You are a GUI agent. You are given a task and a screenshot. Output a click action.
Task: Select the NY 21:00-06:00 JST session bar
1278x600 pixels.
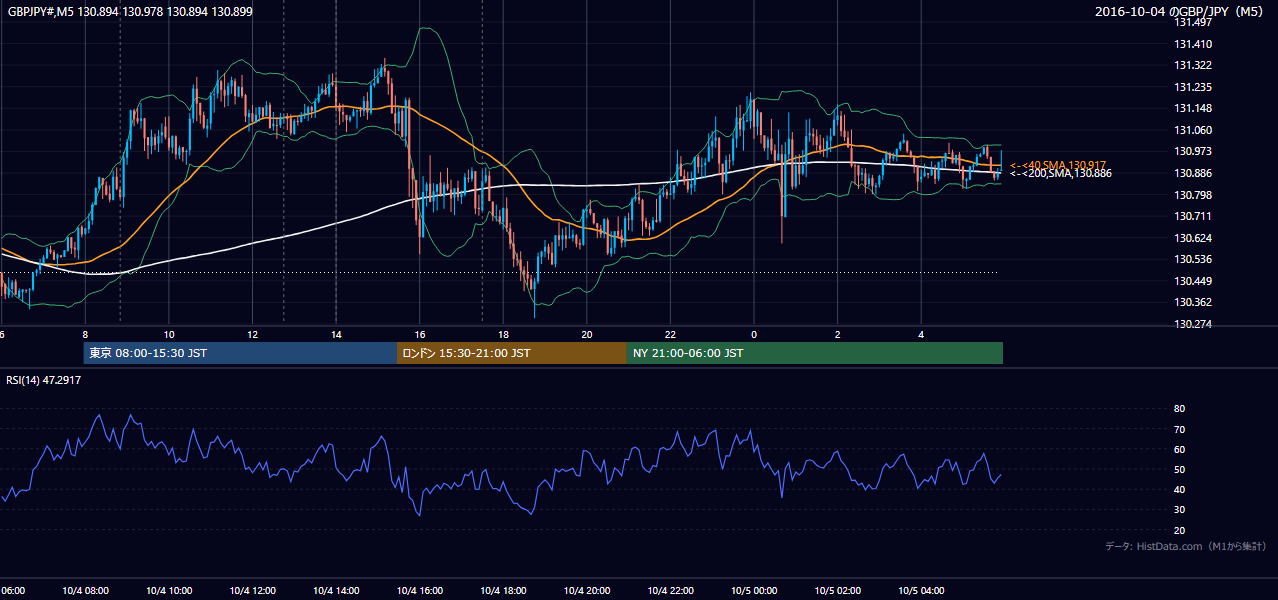click(815, 353)
